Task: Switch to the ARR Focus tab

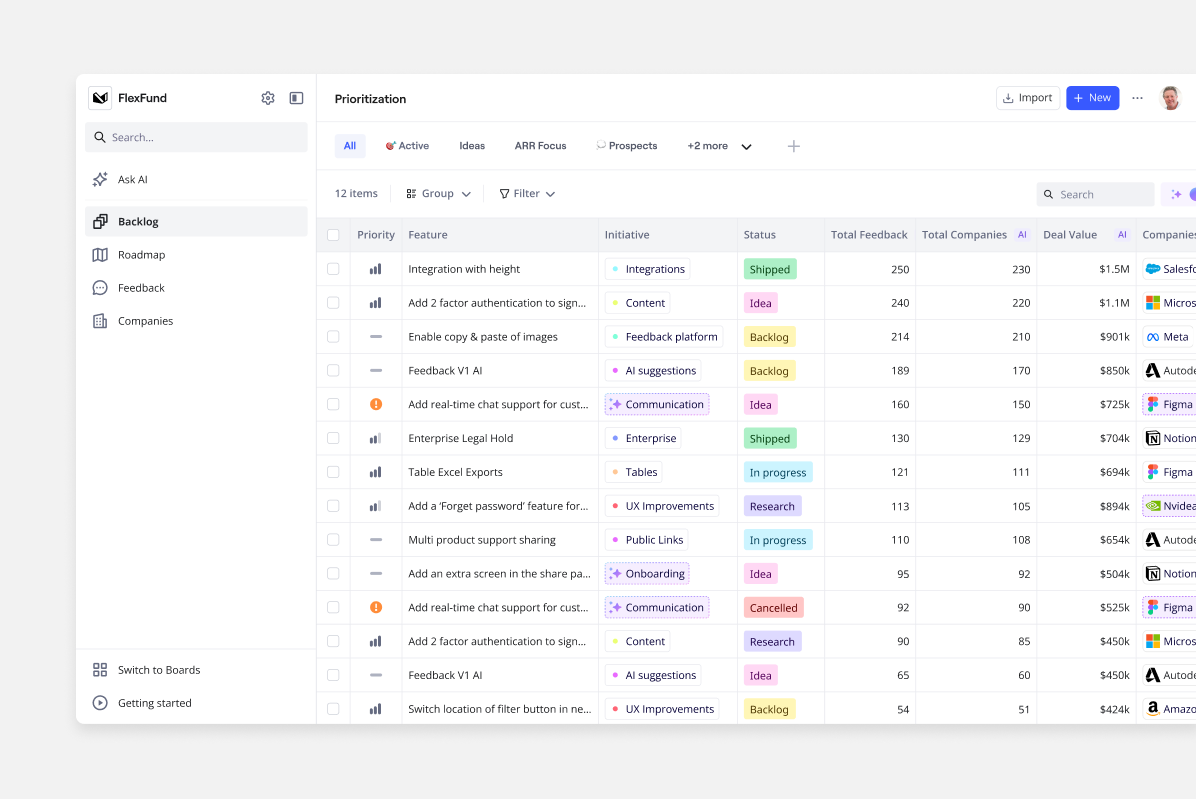Action: [x=540, y=146]
